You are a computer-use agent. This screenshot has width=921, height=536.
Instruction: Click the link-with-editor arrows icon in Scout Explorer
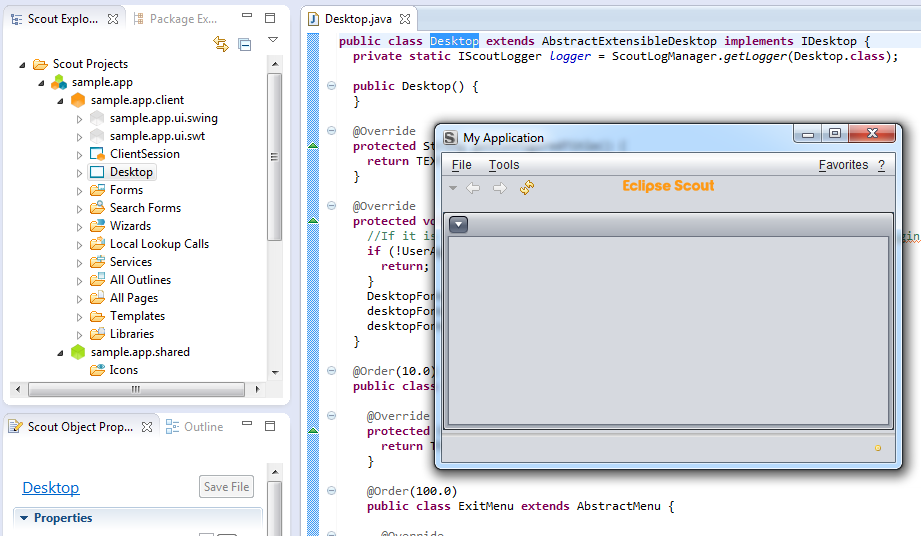pos(221,44)
